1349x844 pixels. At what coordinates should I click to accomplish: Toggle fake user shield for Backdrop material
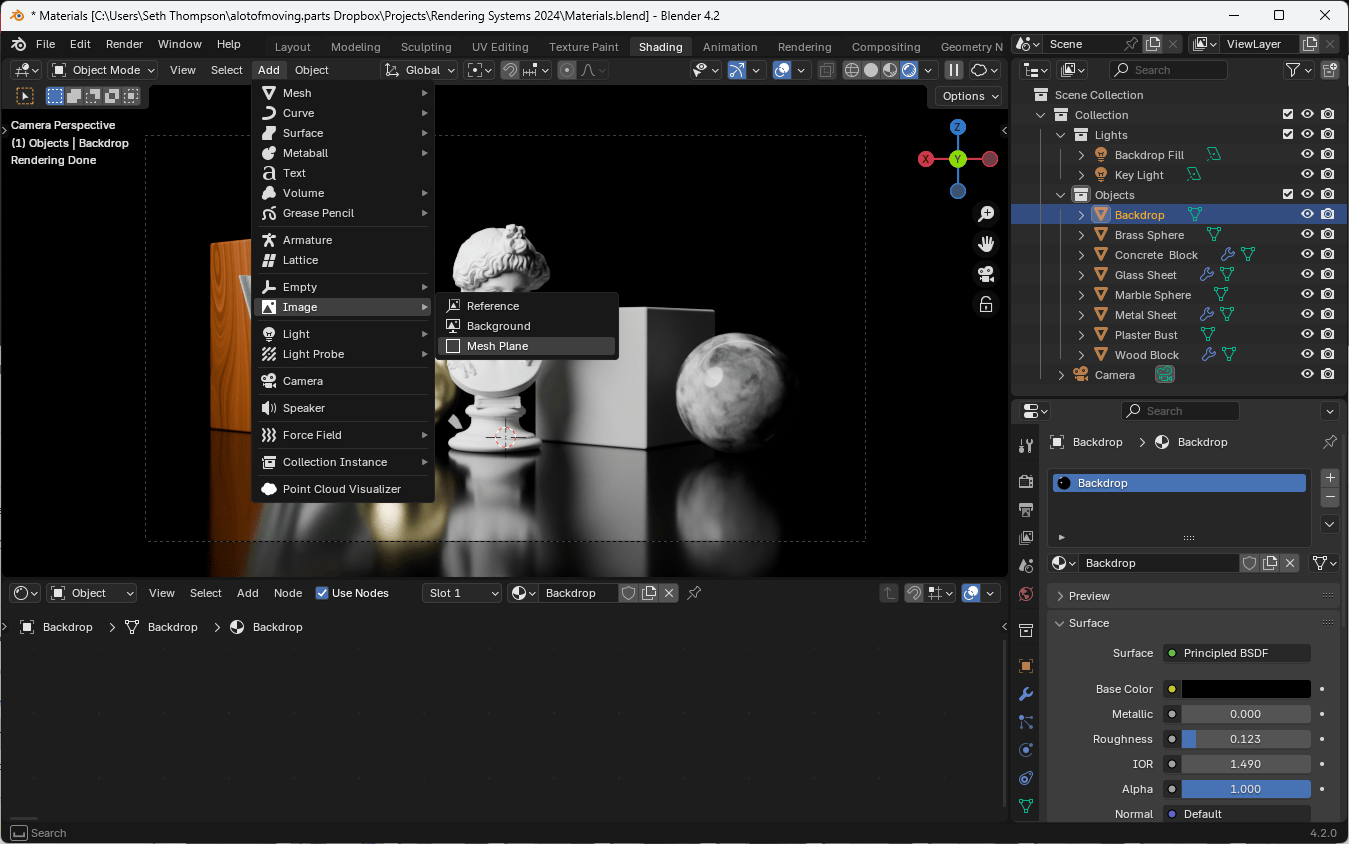[x=1249, y=563]
